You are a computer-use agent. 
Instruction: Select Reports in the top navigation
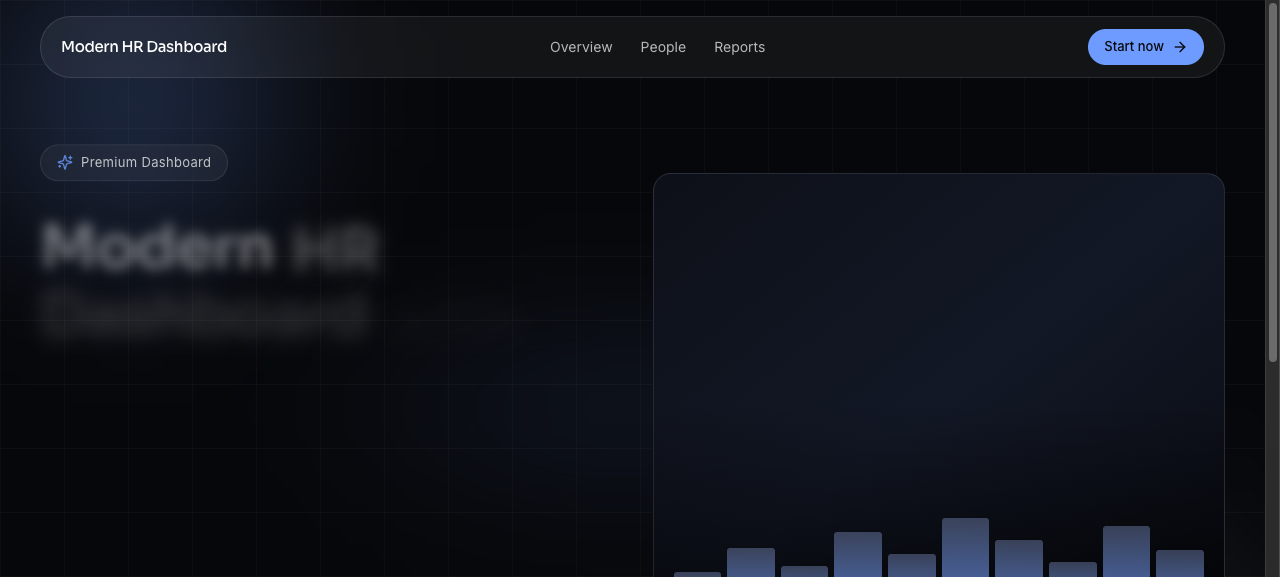point(739,47)
